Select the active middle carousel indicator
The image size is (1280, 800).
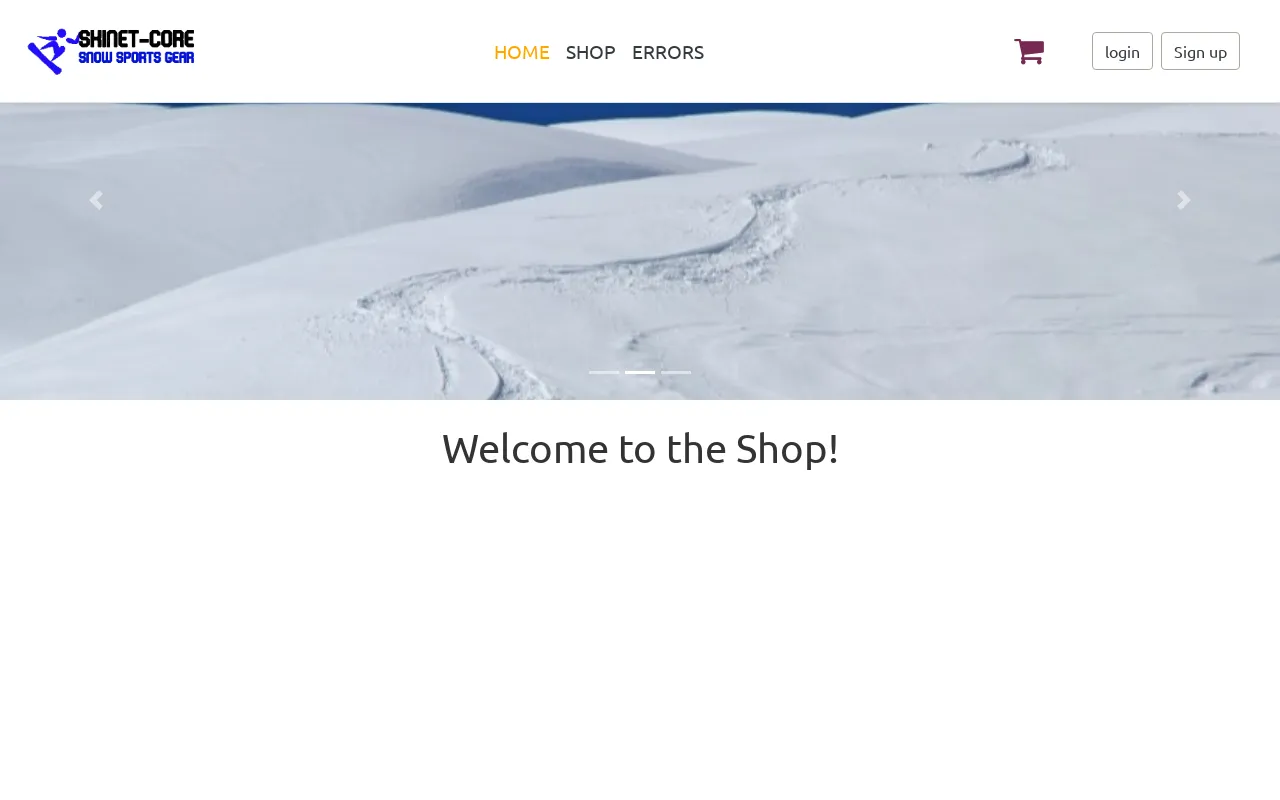point(640,372)
